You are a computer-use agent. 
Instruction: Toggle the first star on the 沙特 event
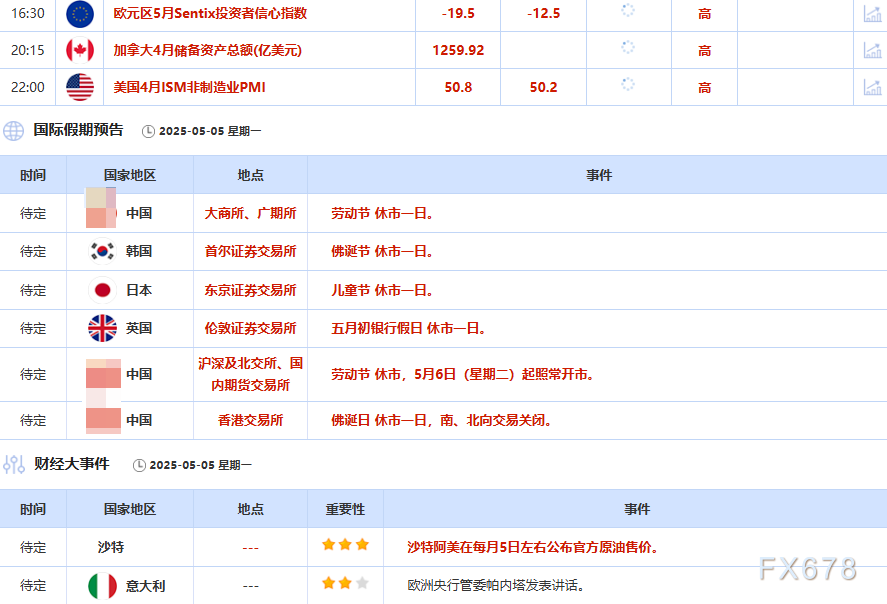click(328, 546)
